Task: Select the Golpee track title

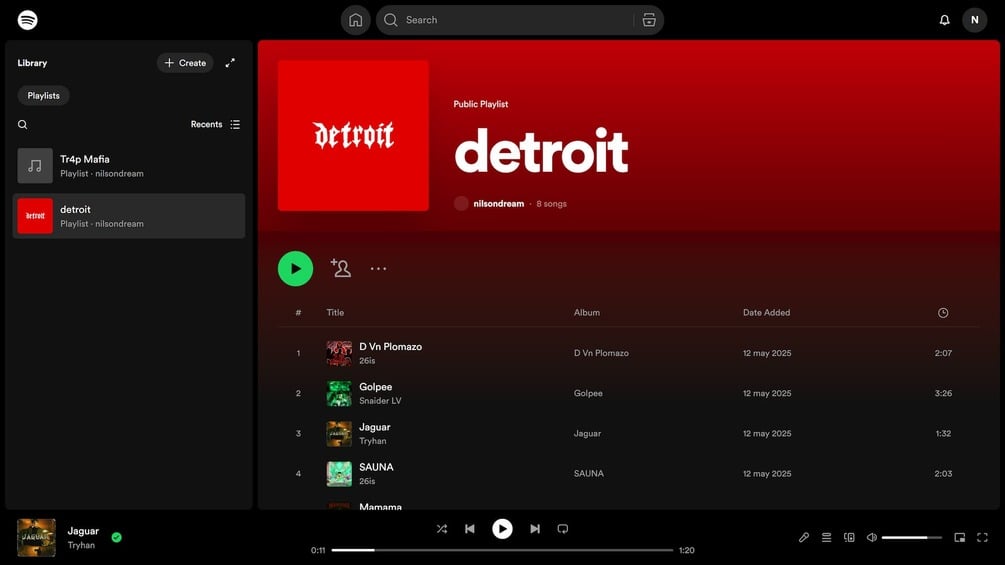Action: point(376,387)
